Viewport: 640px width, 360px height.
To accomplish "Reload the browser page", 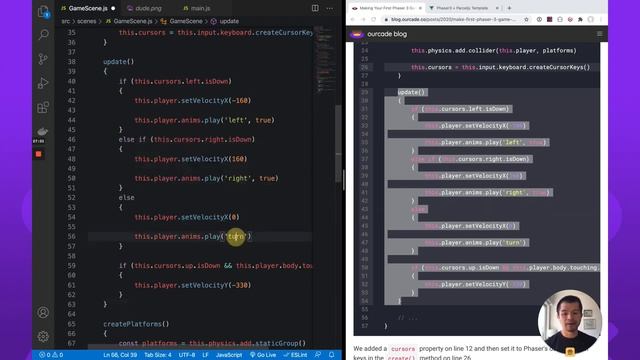I will click(x=373, y=19).
